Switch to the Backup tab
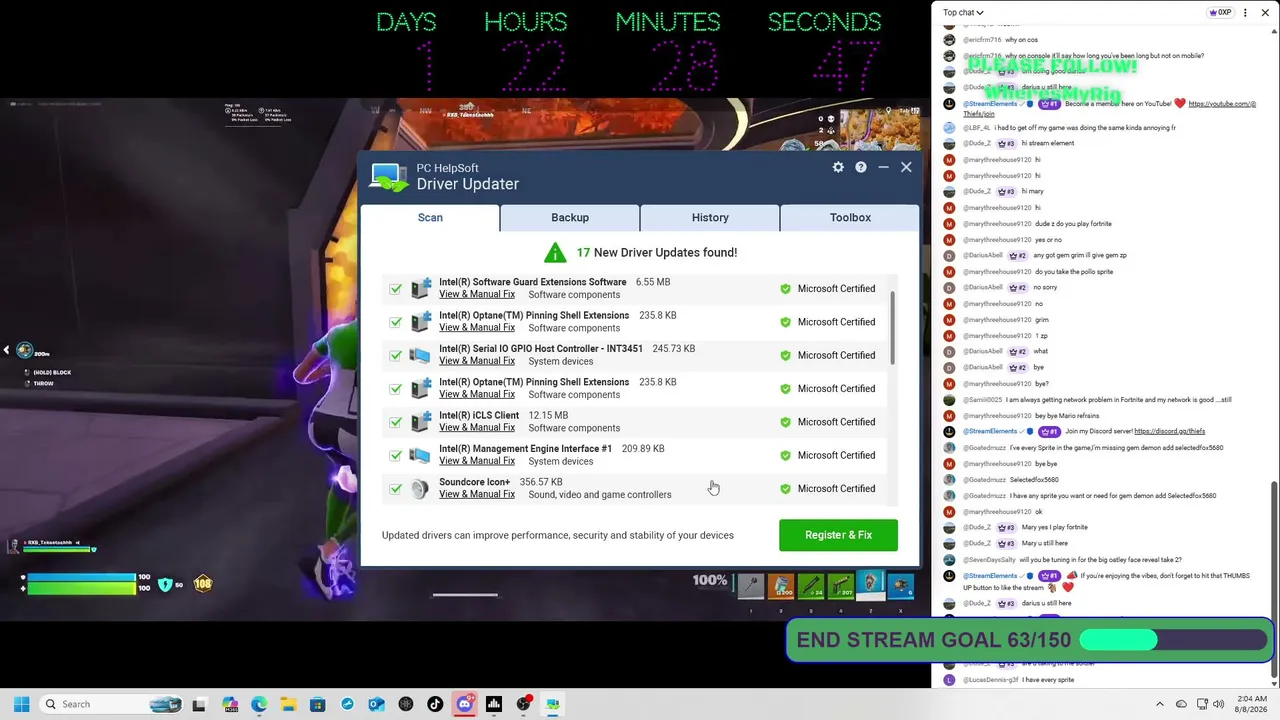The image size is (1280, 720). [x=570, y=217]
